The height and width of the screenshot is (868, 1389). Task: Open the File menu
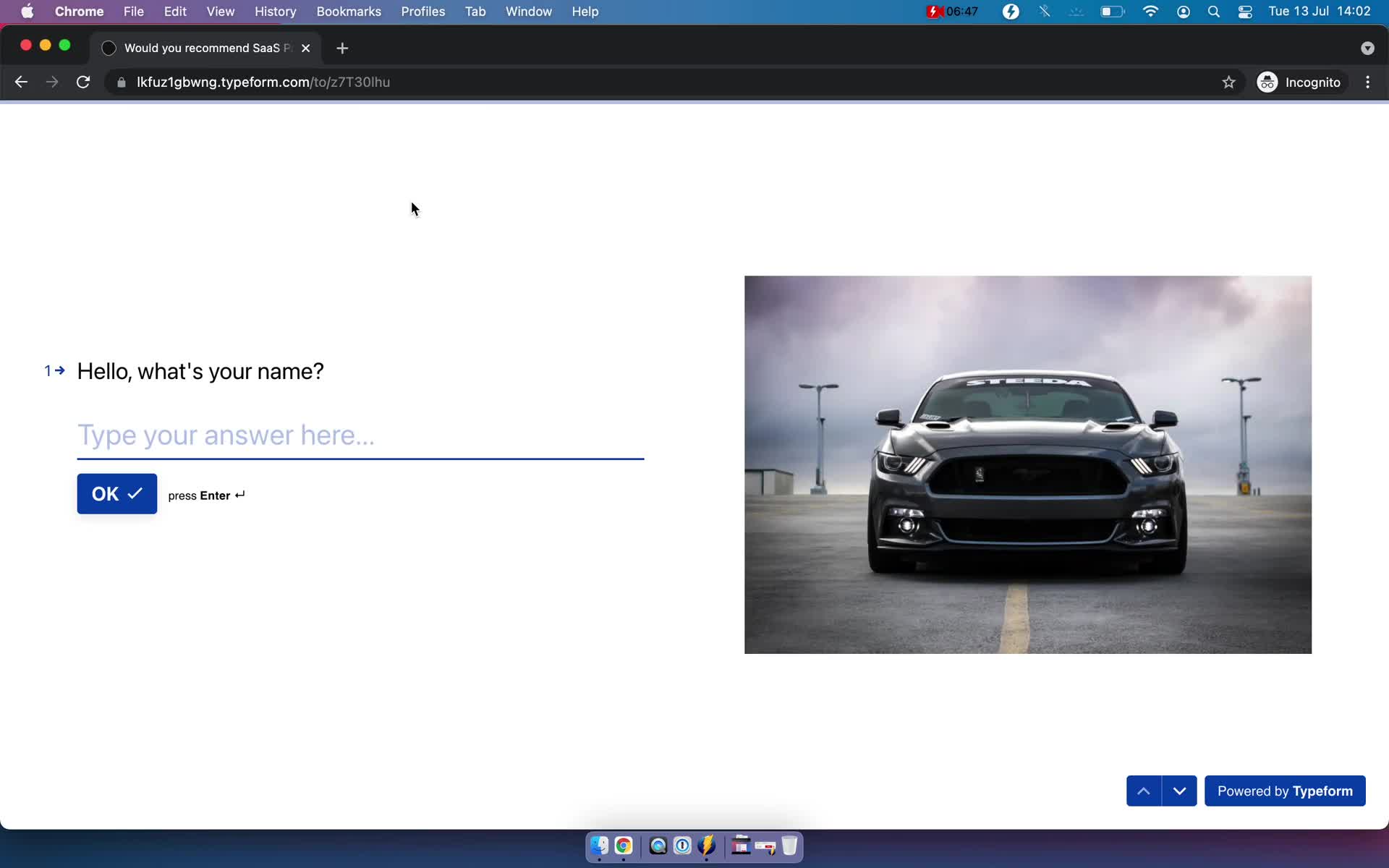pyautogui.click(x=133, y=12)
